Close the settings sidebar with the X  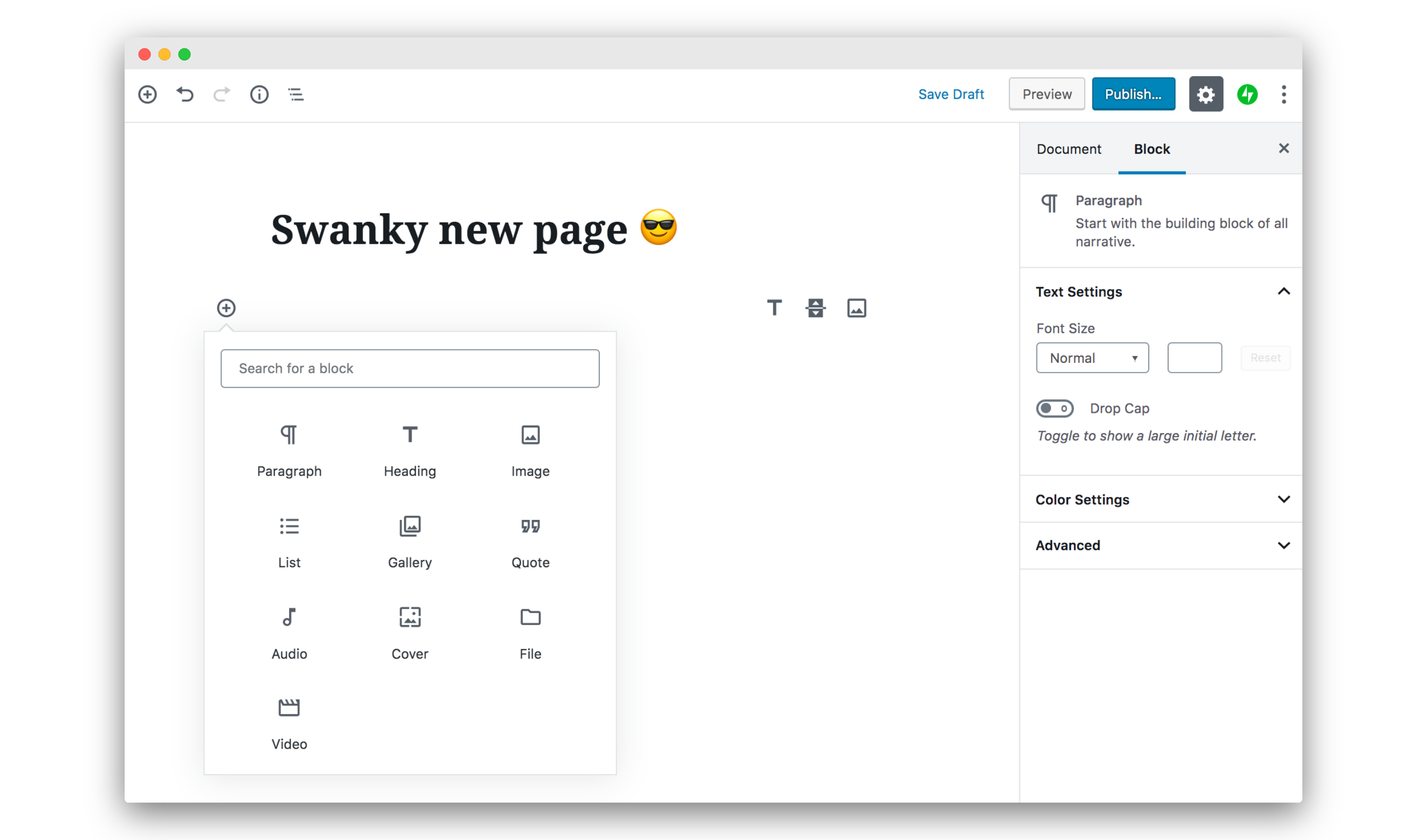click(x=1284, y=148)
